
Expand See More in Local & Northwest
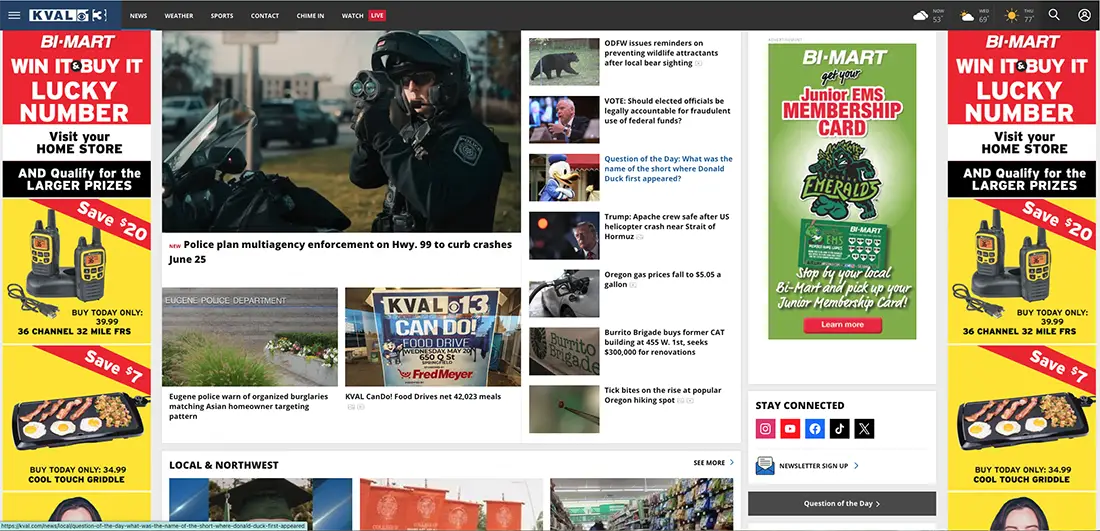coord(713,463)
